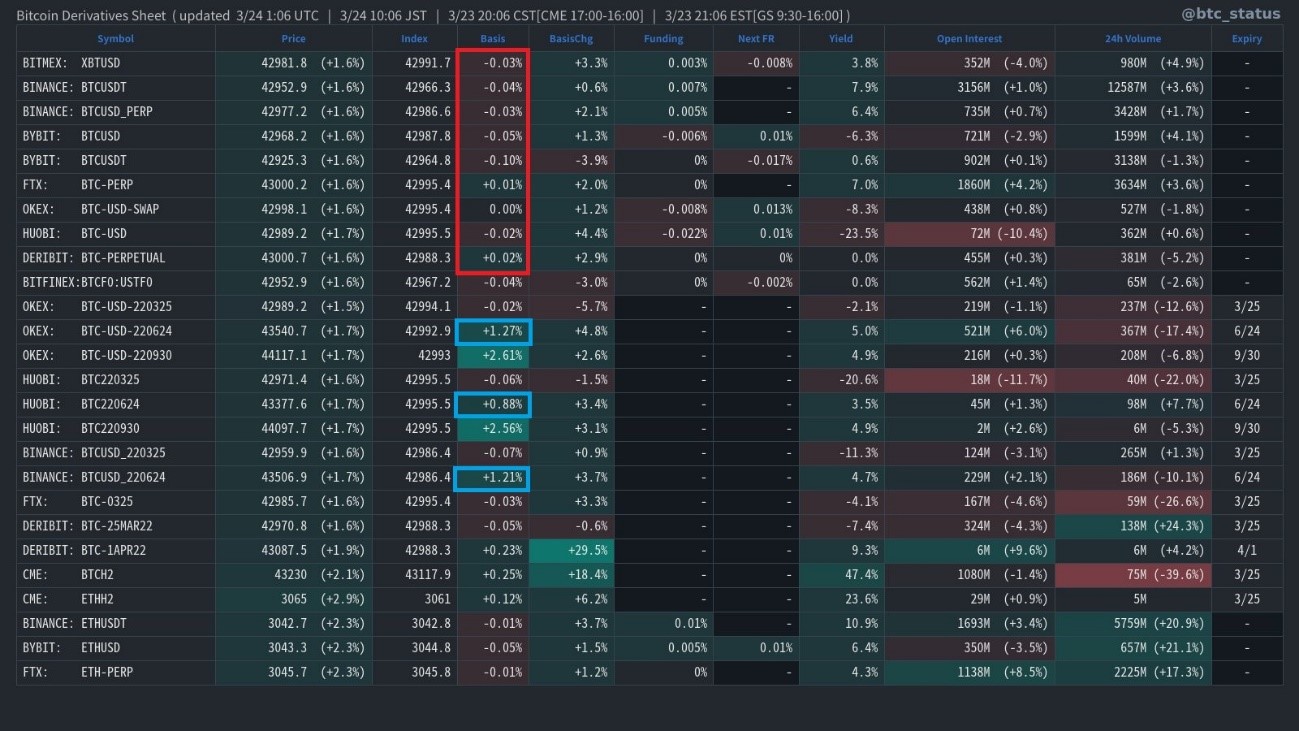The width and height of the screenshot is (1299, 731).
Task: Click the +18.4% basis change value
Action: tap(590, 575)
